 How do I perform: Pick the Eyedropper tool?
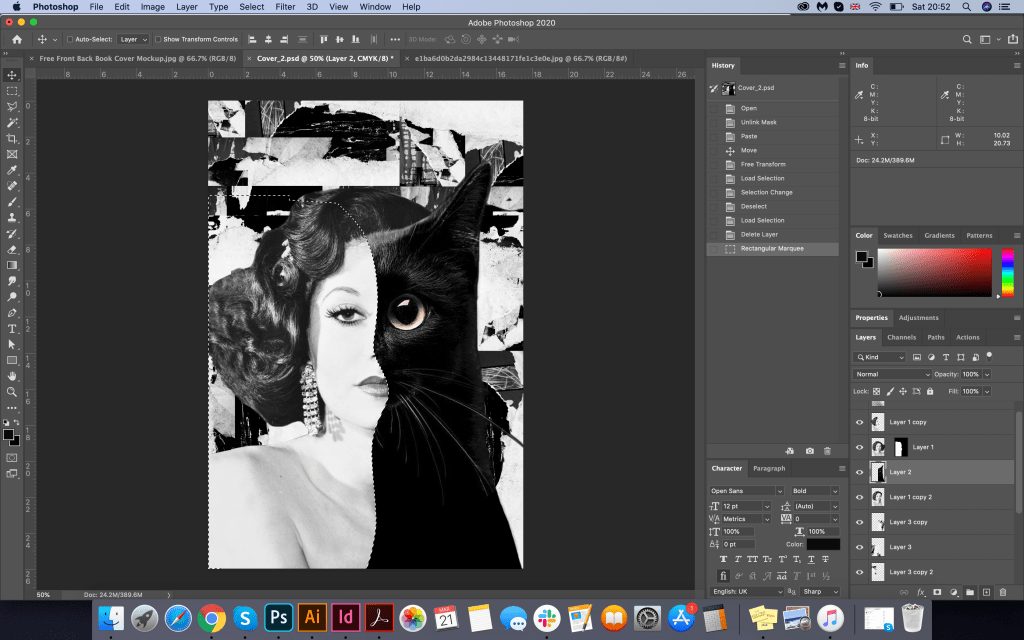coord(12,170)
